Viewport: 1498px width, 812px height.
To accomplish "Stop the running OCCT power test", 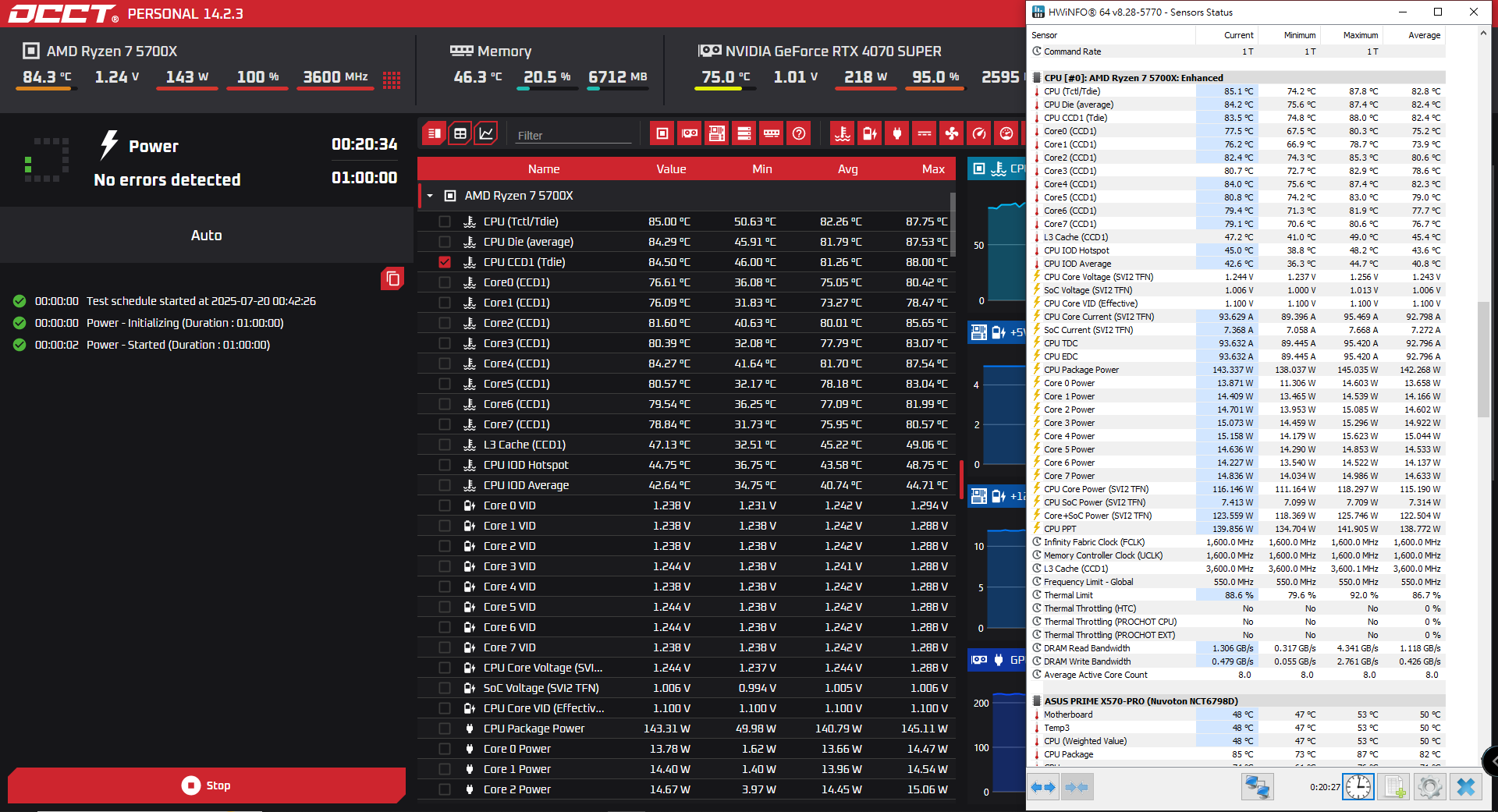I will coord(207,785).
